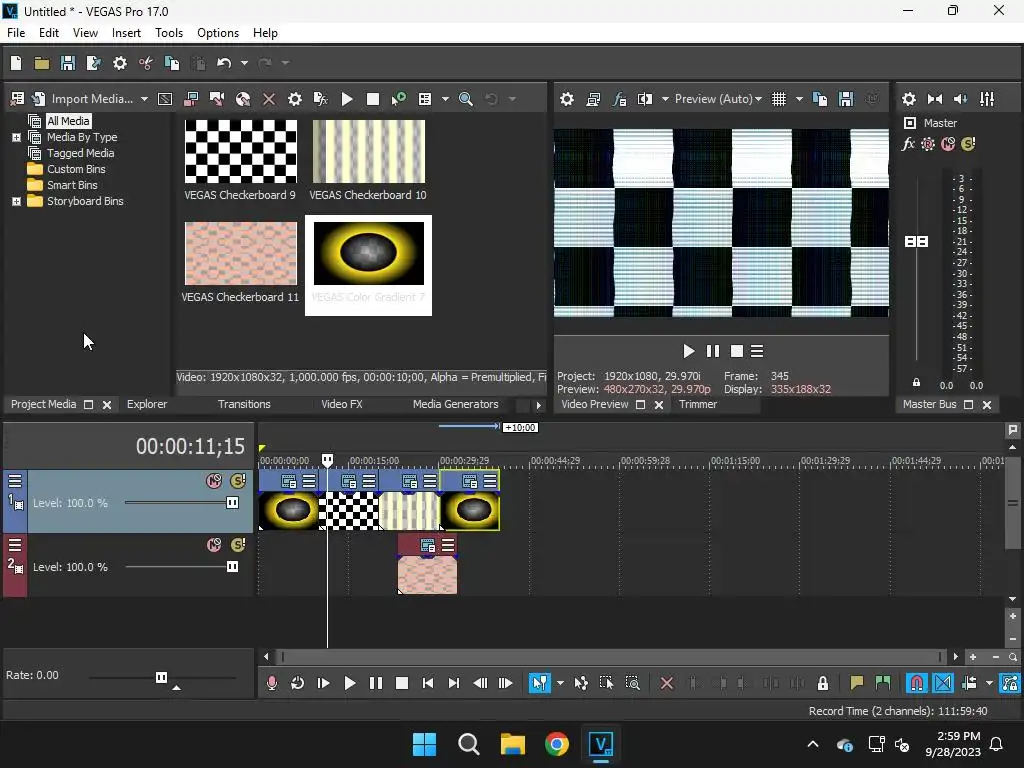
Task: Click the playback Rate slider handle
Action: [161, 677]
